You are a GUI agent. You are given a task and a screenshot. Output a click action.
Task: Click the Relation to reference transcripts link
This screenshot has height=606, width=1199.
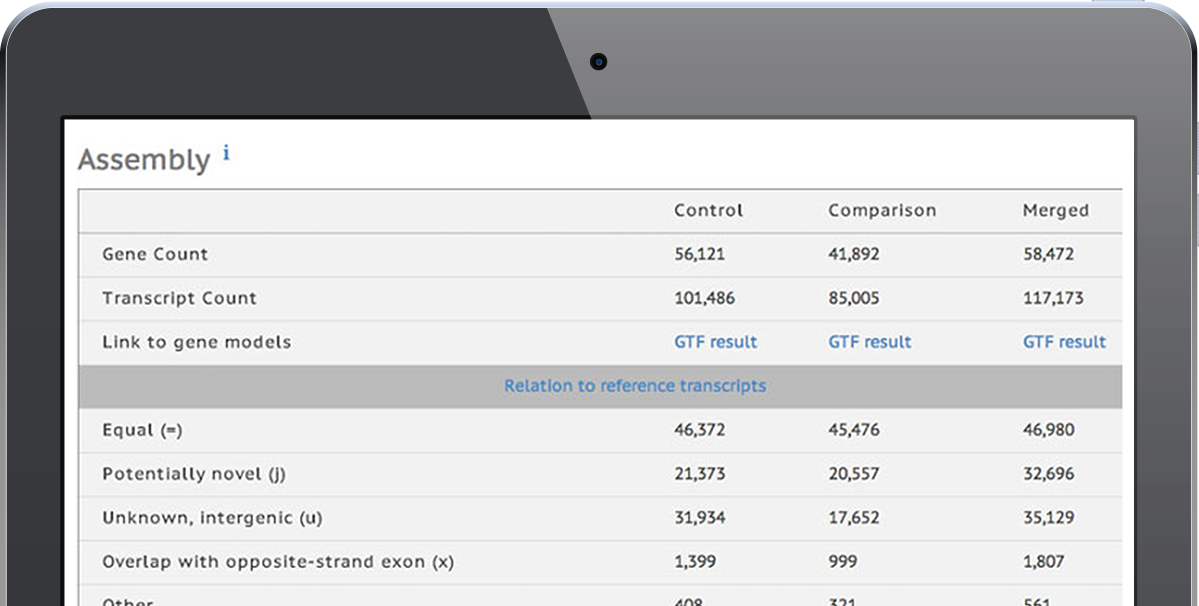coord(635,386)
